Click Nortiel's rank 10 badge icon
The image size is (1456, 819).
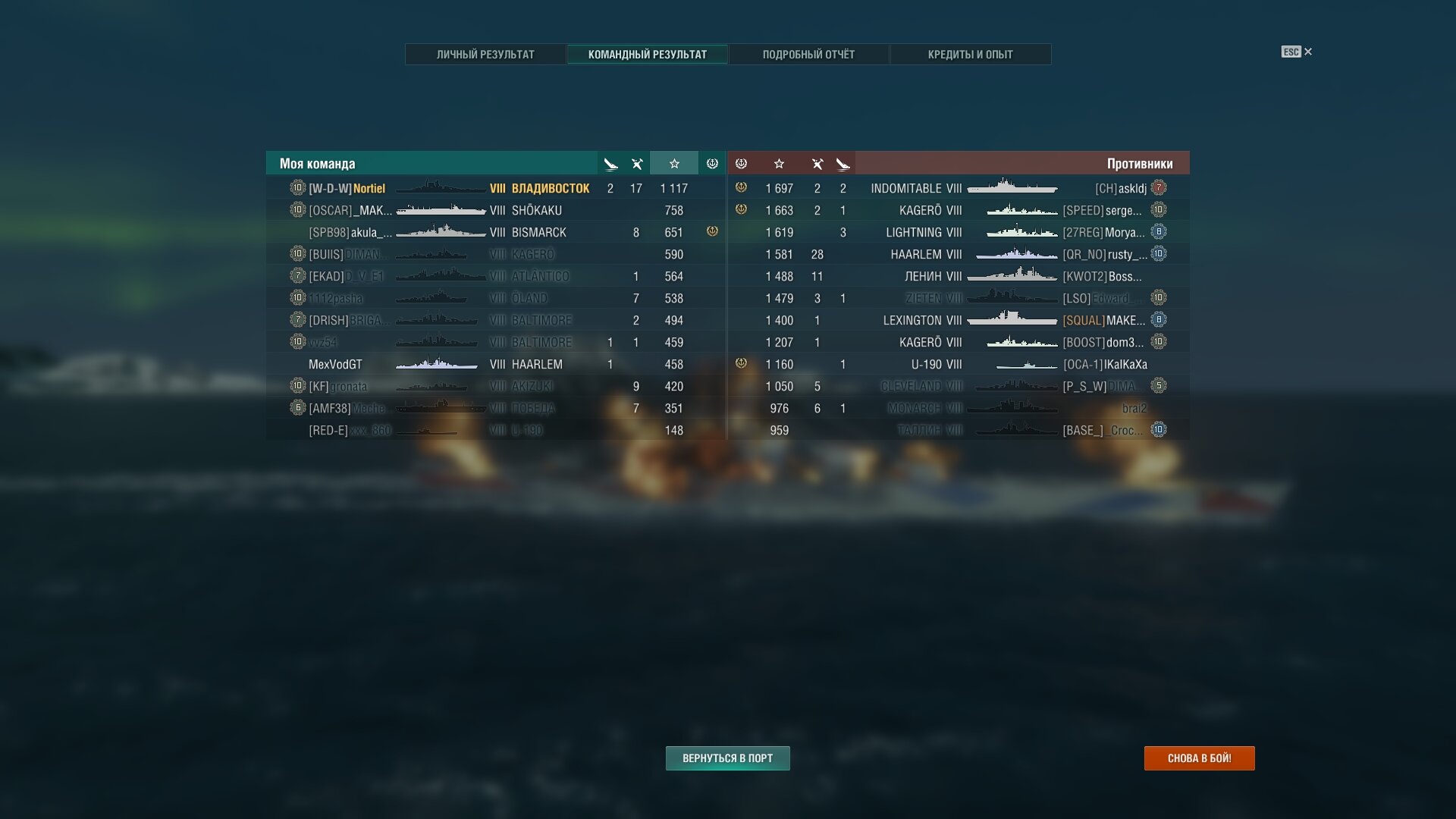(297, 187)
